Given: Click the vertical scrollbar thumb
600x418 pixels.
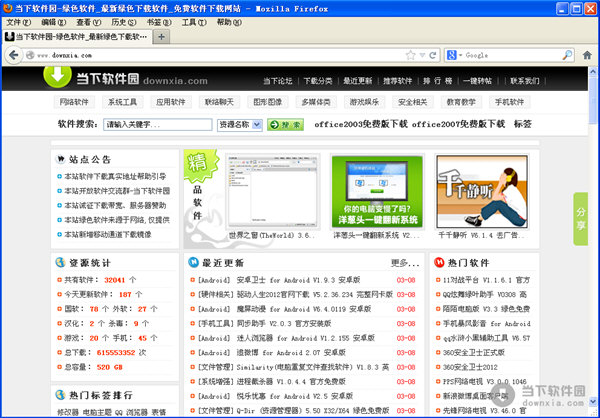Looking at the screenshot, I should (x=593, y=100).
